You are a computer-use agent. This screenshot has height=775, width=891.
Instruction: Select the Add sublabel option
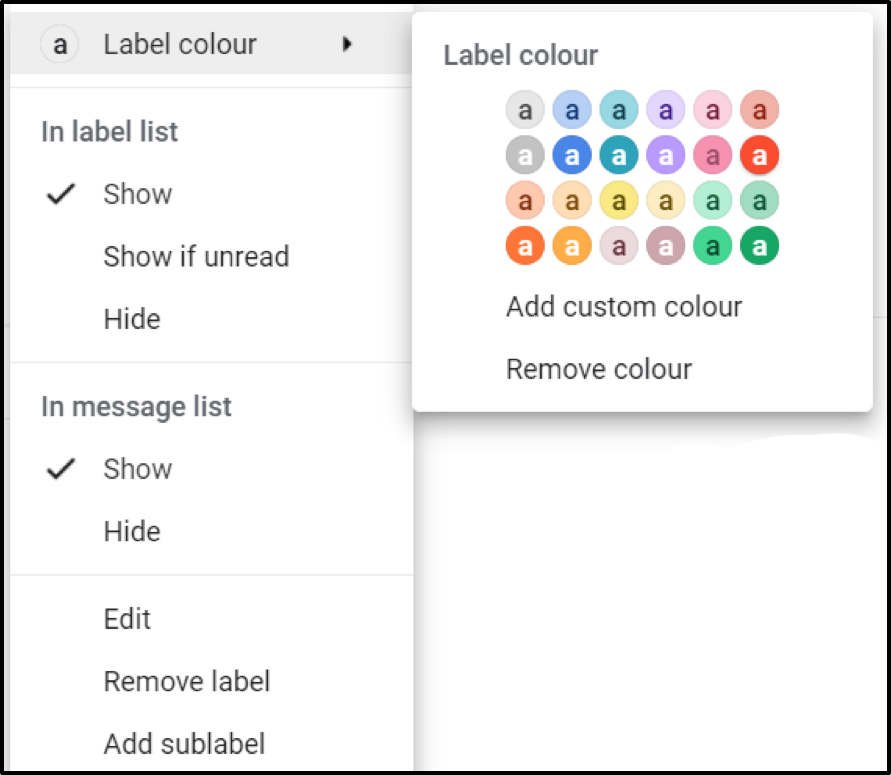click(x=184, y=744)
